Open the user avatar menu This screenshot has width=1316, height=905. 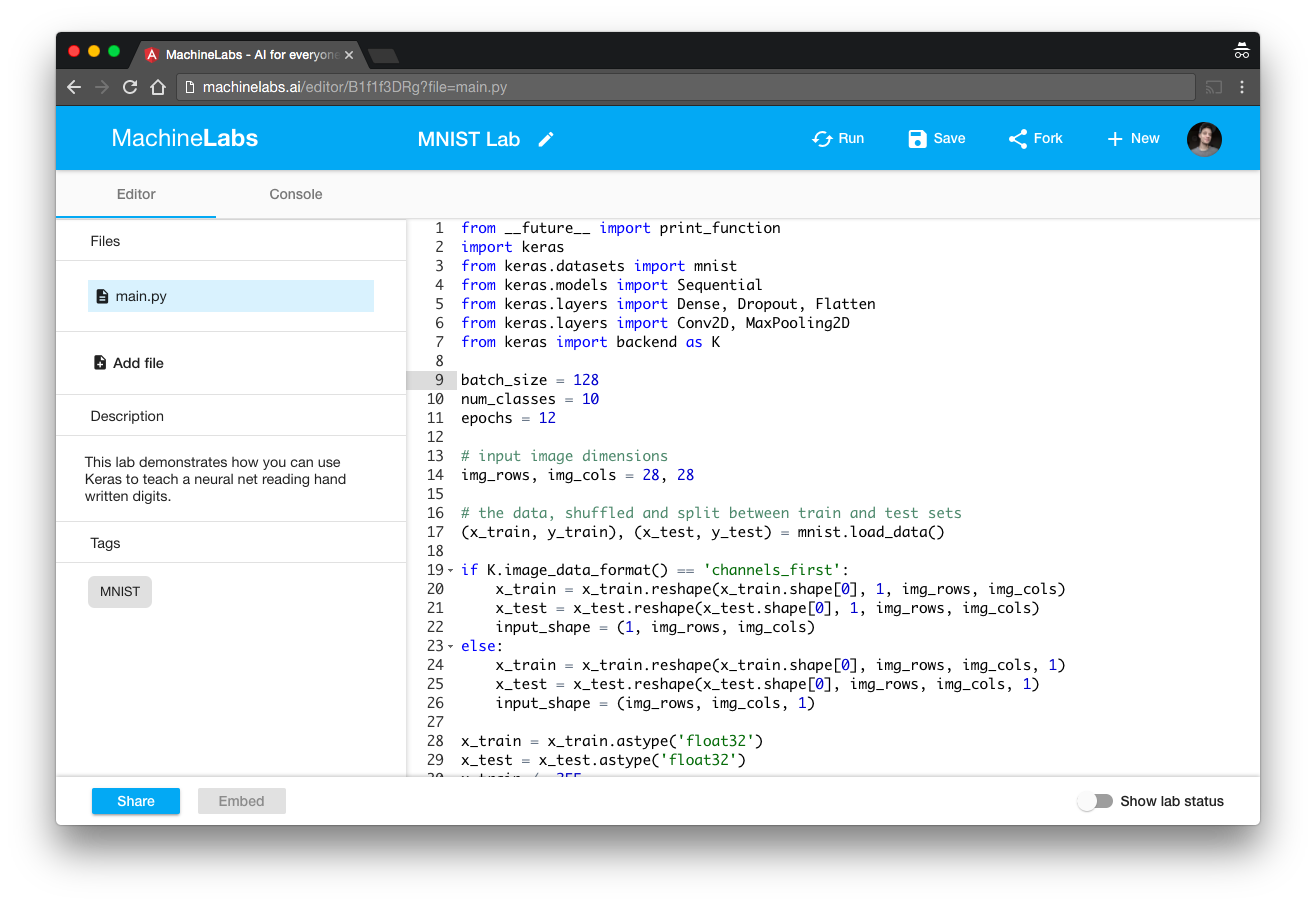click(x=1204, y=139)
